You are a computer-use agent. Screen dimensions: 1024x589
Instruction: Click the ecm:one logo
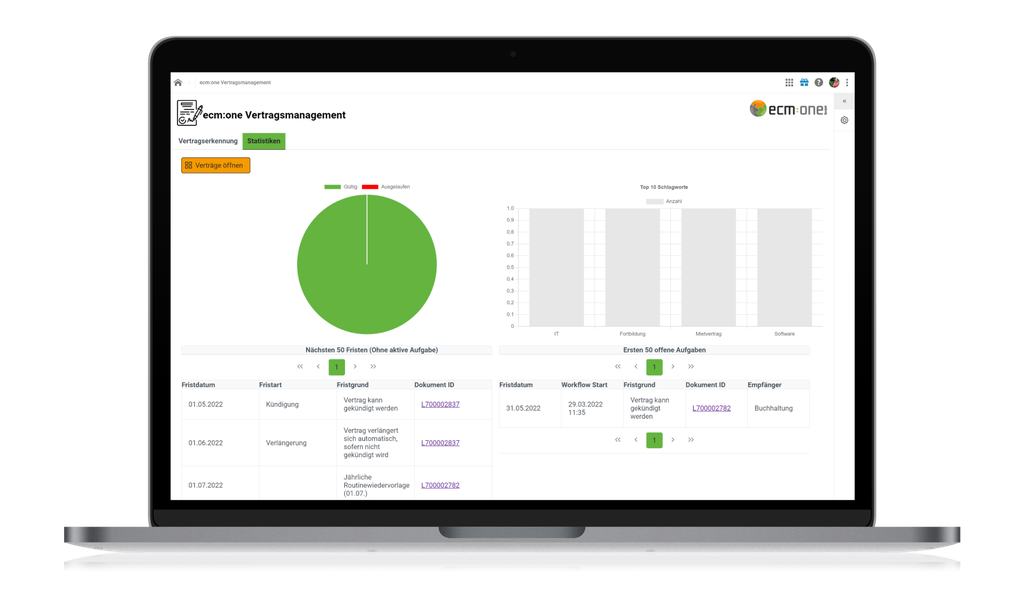(788, 109)
